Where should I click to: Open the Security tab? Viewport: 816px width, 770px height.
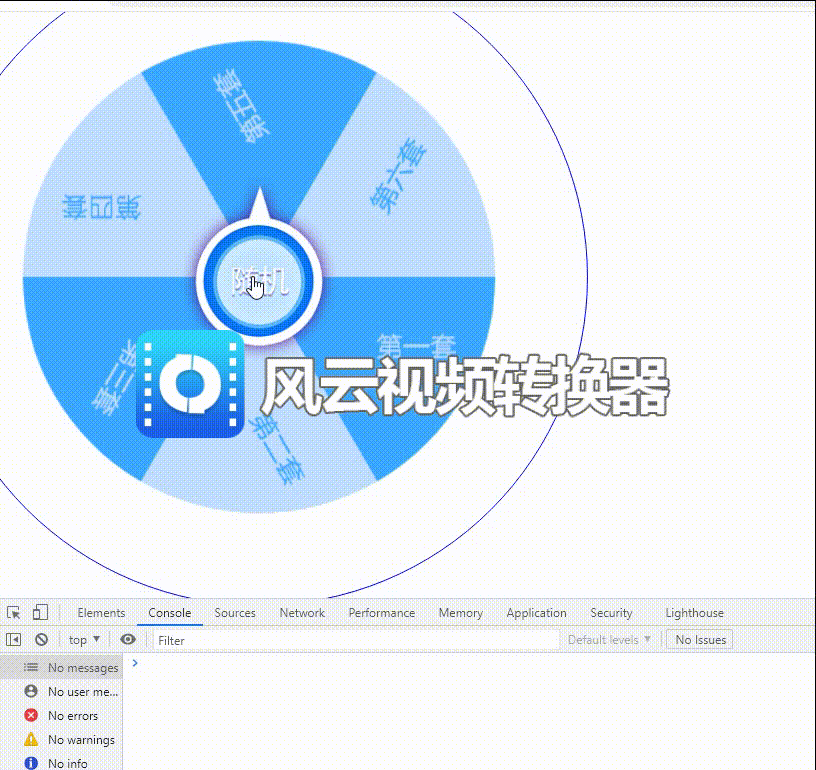pyautogui.click(x=611, y=613)
